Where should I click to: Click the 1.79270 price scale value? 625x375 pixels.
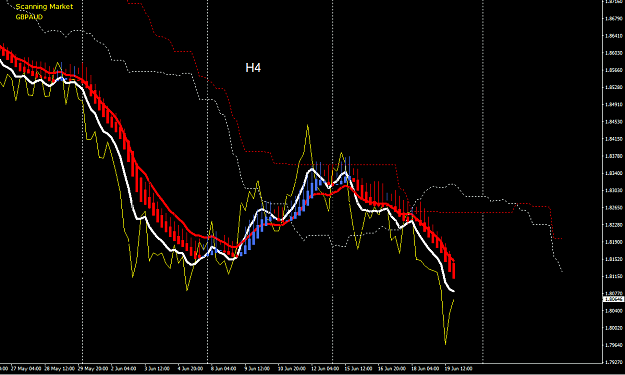coord(614,362)
